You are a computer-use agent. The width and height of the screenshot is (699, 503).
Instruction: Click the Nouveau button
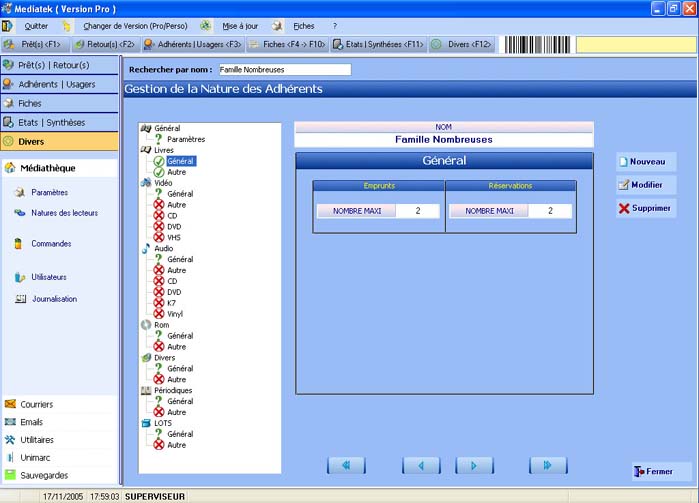click(646, 161)
